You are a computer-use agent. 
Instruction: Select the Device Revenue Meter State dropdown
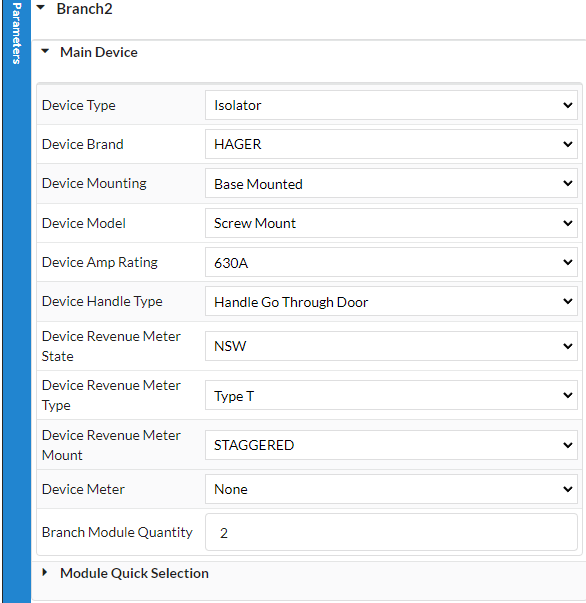pyautogui.click(x=391, y=346)
